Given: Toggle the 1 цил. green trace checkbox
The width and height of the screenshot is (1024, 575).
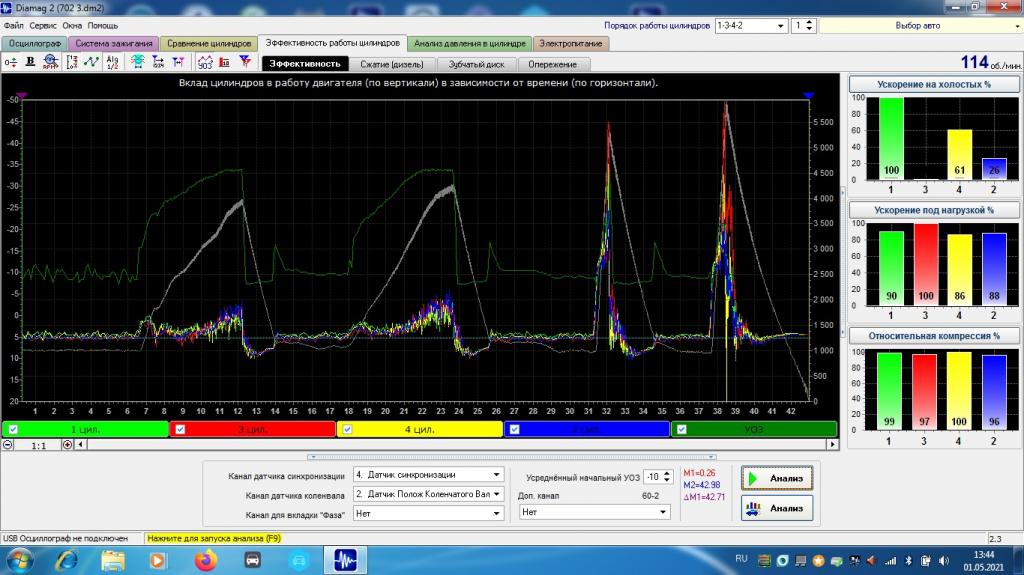Looking at the screenshot, I should click(13, 429).
